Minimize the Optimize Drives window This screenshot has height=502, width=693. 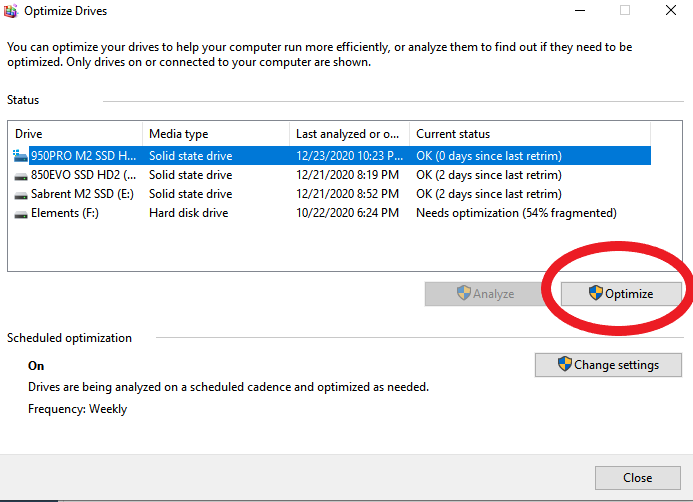coord(580,10)
